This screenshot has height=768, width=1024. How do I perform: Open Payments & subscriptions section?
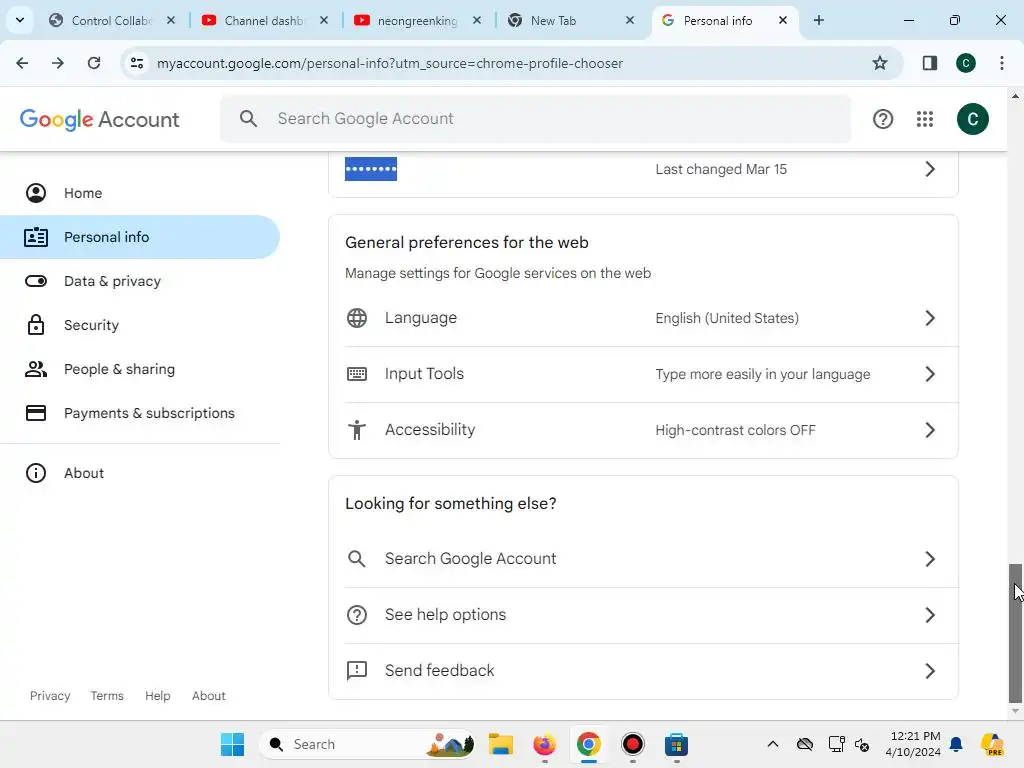coord(140,413)
